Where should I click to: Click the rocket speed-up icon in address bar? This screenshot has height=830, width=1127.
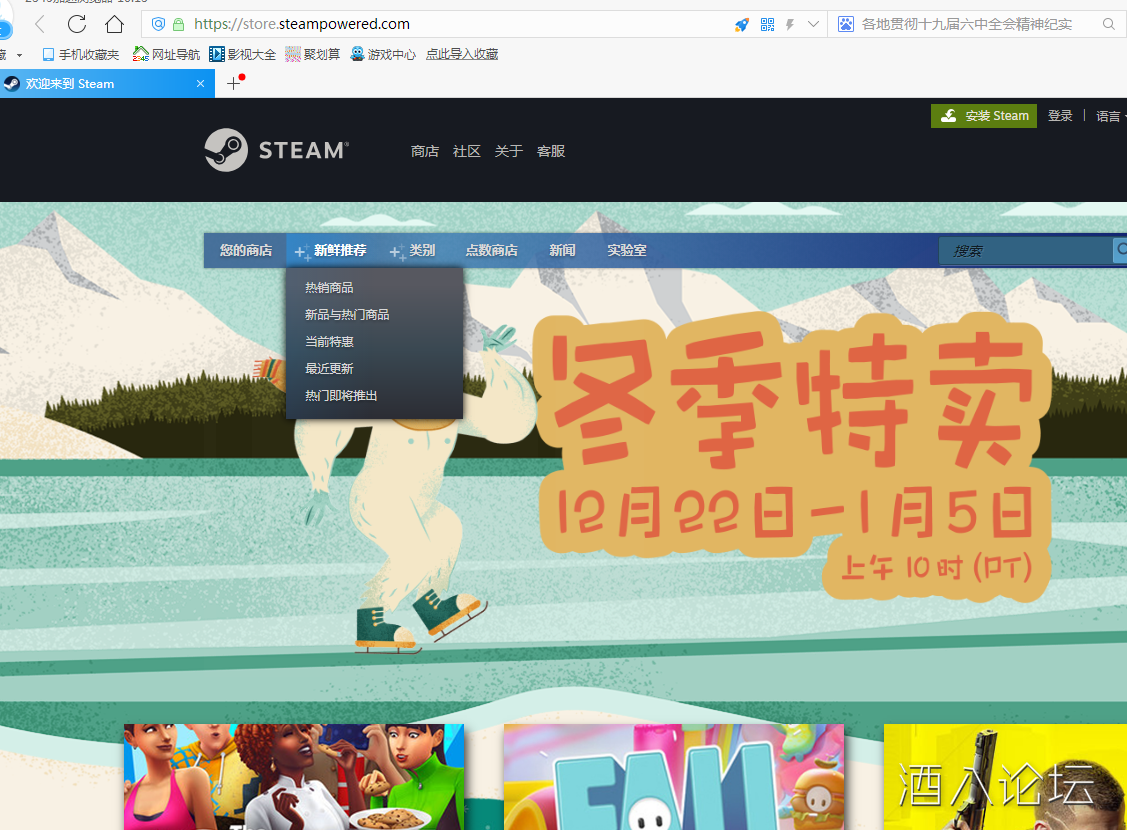click(742, 25)
